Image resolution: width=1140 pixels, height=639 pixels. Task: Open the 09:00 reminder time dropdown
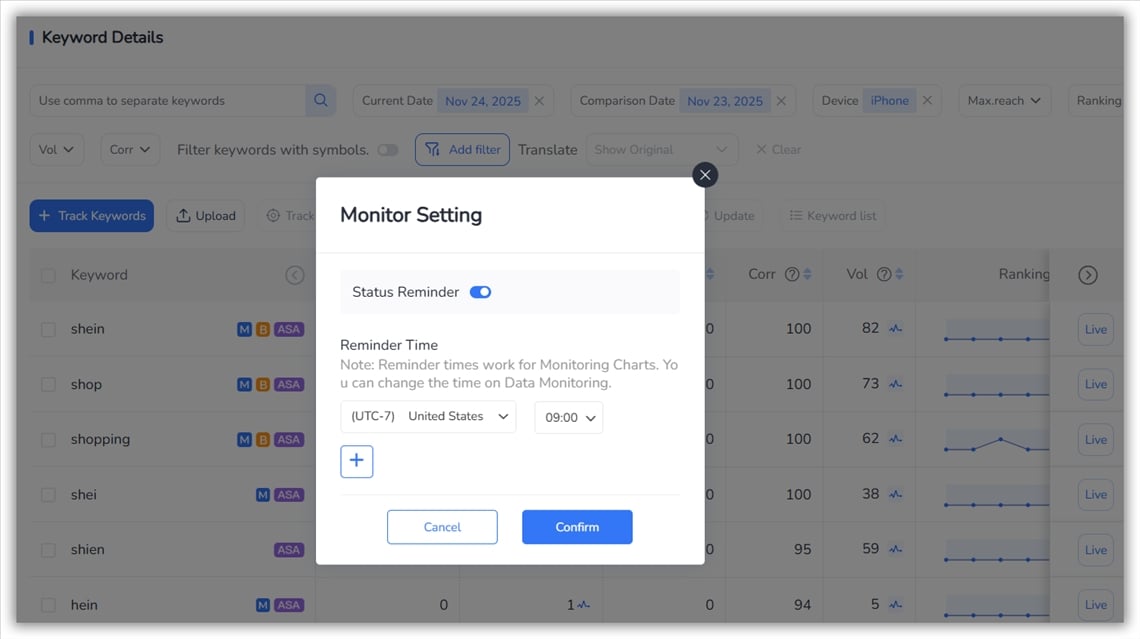568,418
